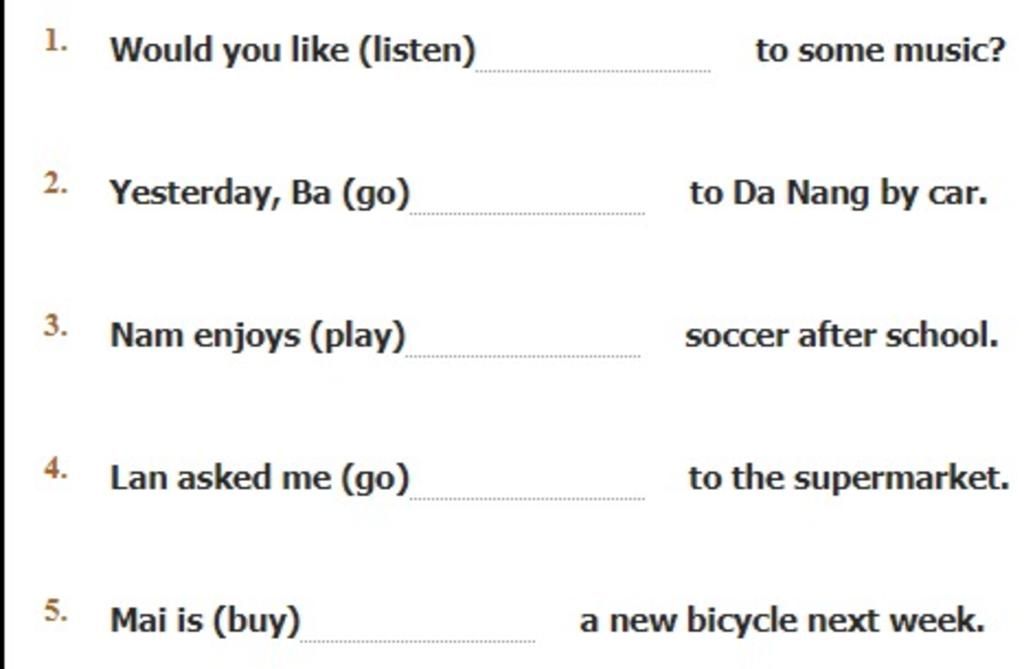
Task: Click the text "Lan asked me (go)"
Action: 260,478
